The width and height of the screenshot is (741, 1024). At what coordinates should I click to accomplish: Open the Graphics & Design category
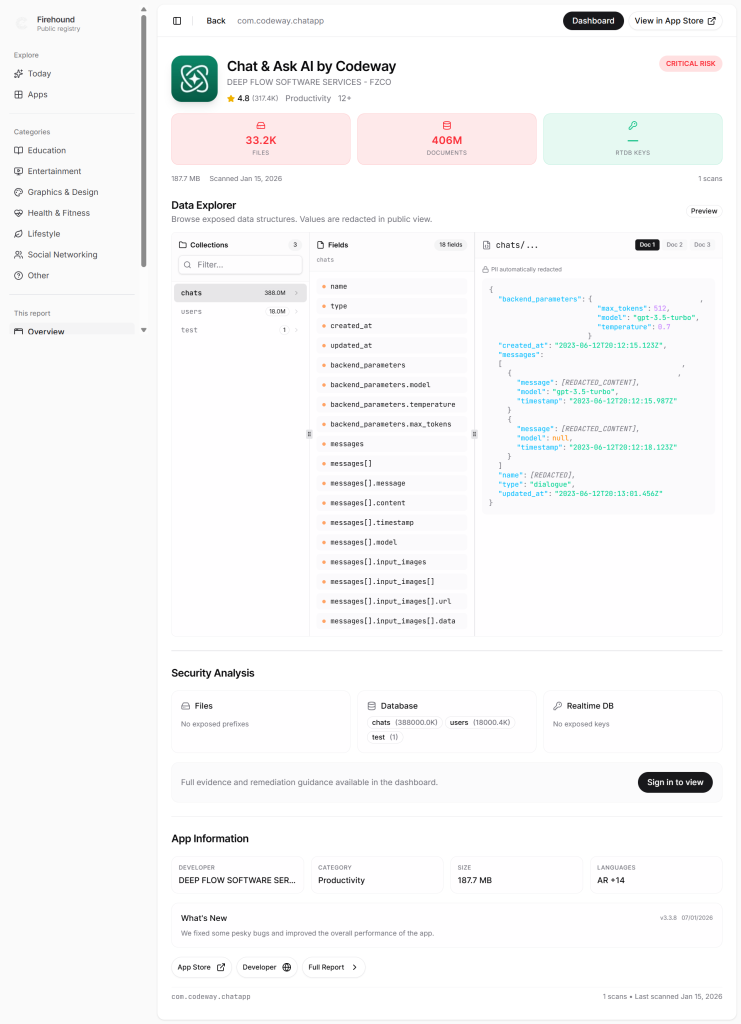pyautogui.click(x=62, y=192)
